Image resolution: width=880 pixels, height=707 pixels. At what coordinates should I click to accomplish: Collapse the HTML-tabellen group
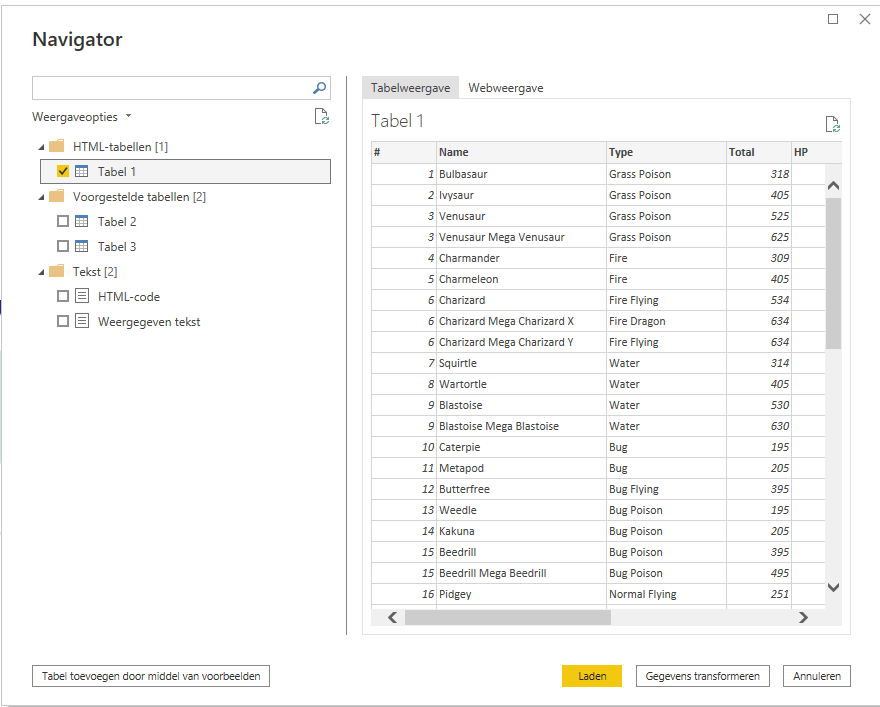click(41, 147)
